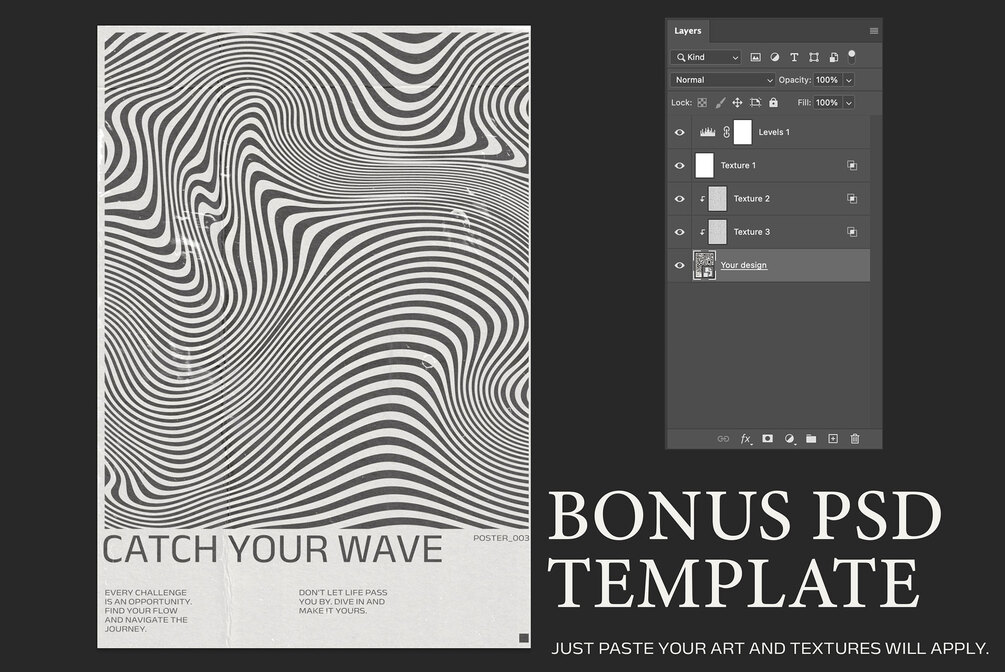Open Add layer style fx menu

click(x=746, y=439)
